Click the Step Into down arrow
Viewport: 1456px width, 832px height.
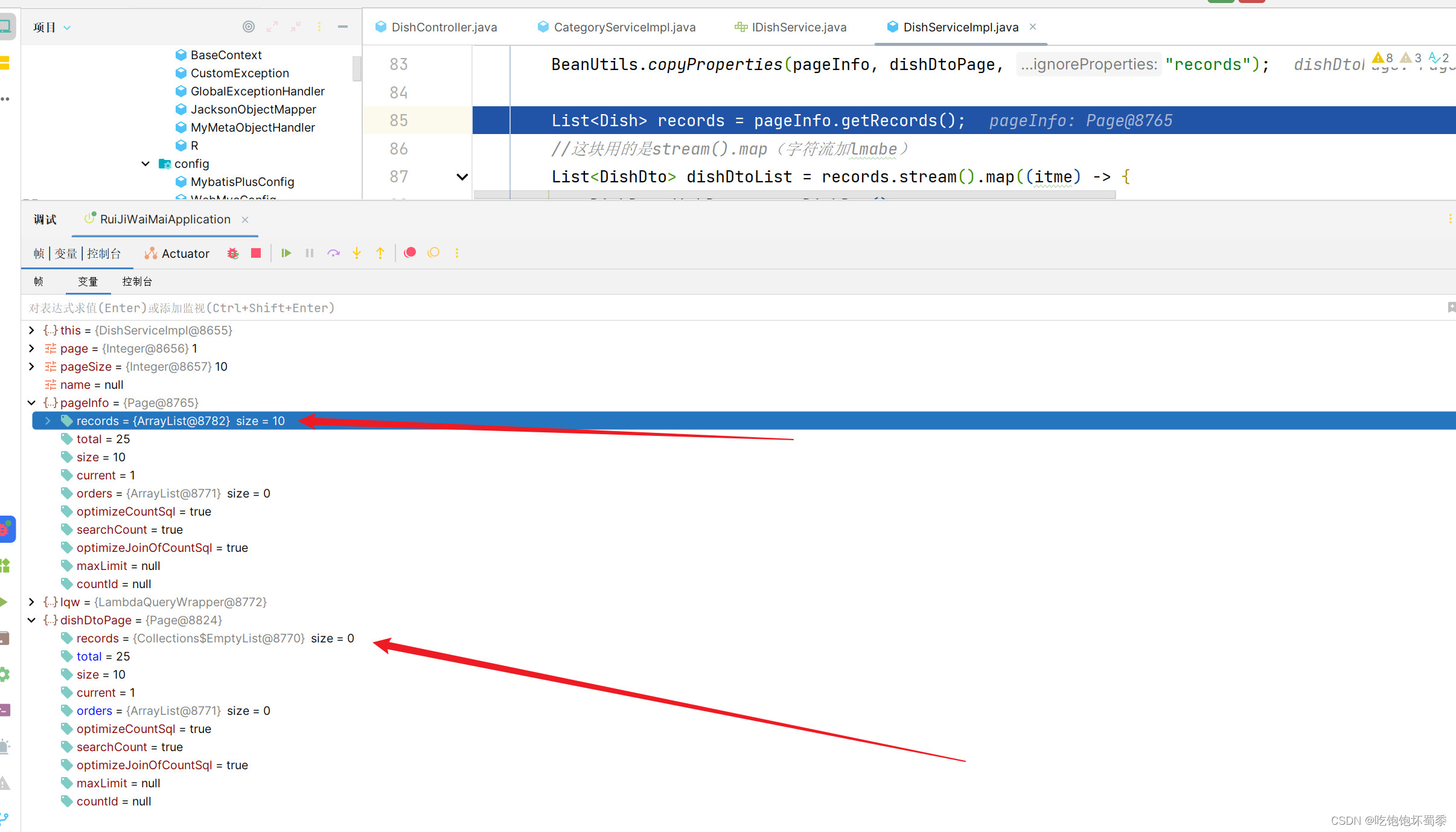coord(357,253)
